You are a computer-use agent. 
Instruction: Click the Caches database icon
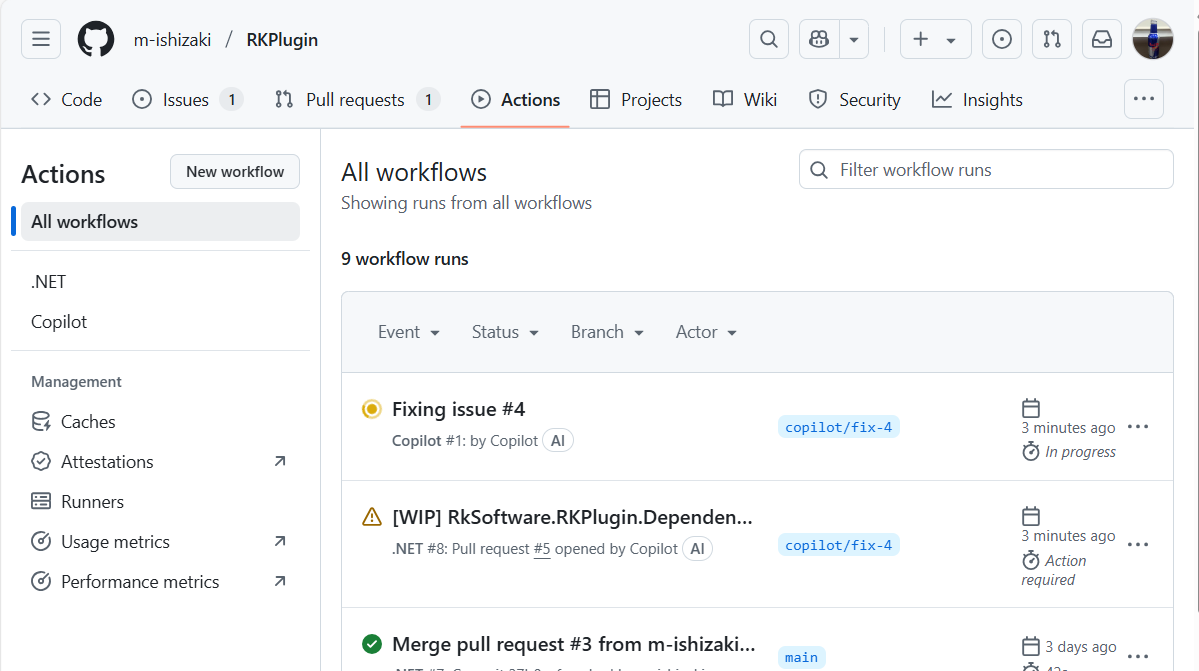pyautogui.click(x=41, y=422)
